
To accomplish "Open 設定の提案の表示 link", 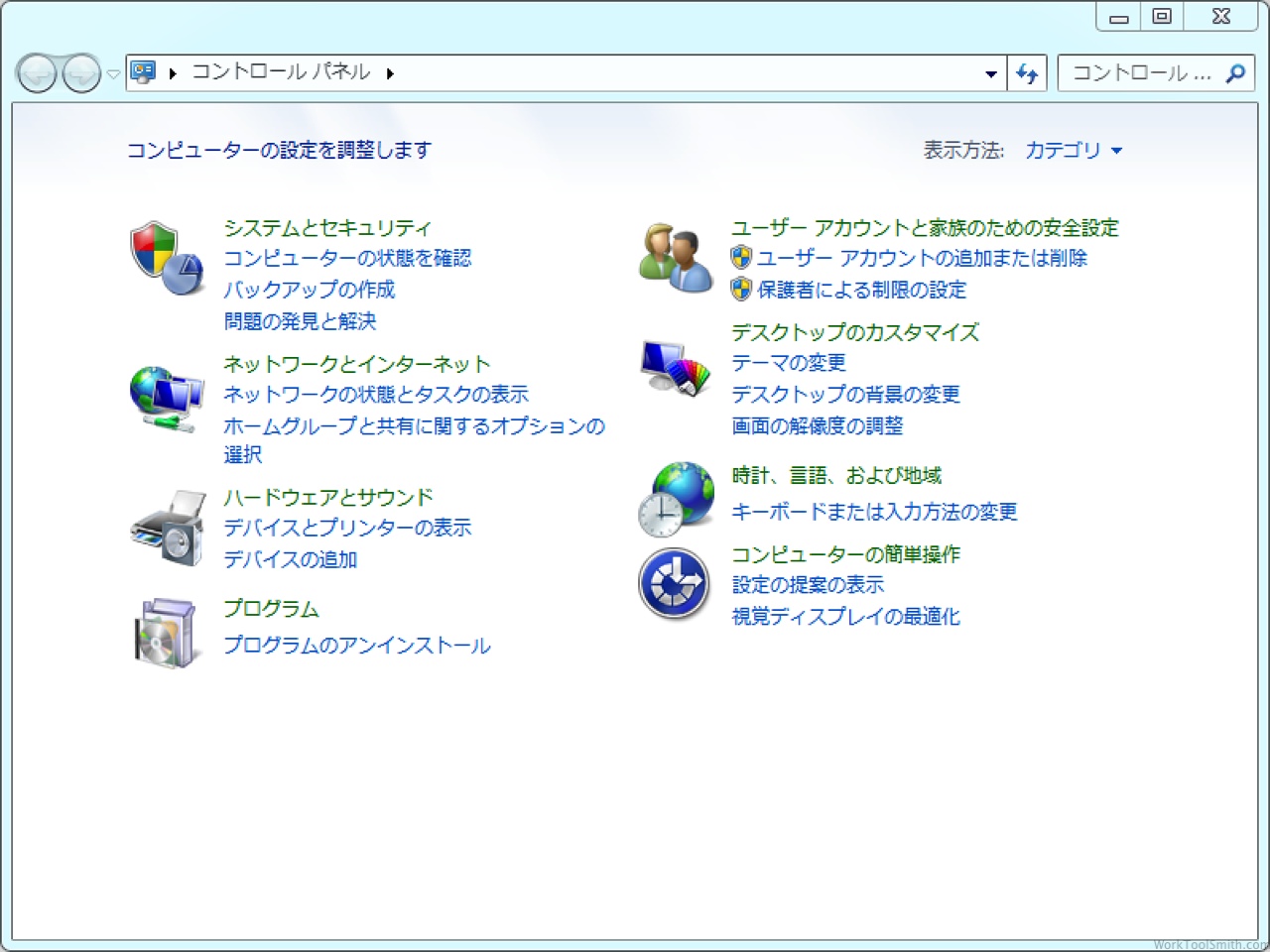I will click(808, 585).
